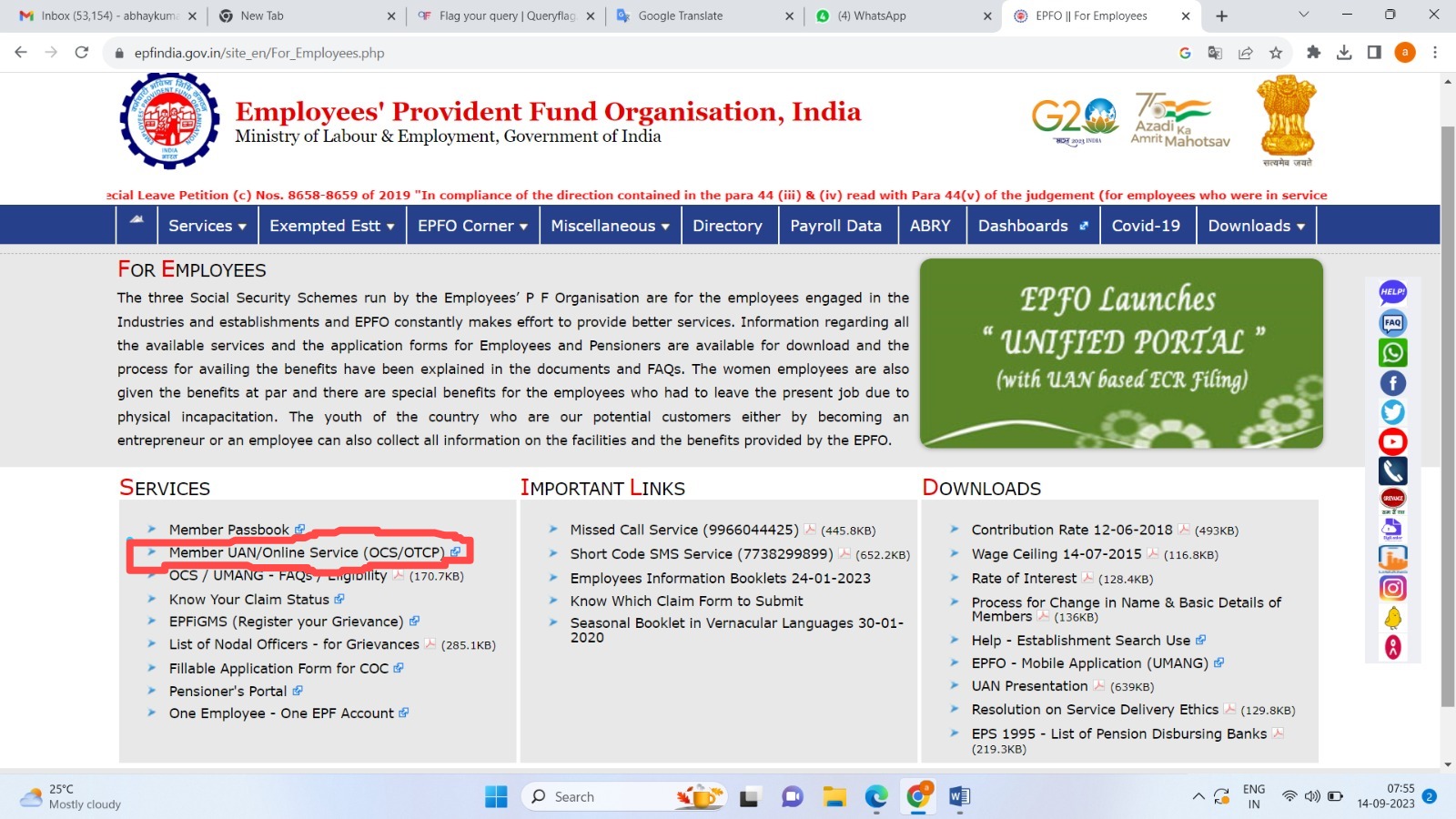The height and width of the screenshot is (819, 1456).
Task: Expand the Miscellaneous menu
Action: point(611,226)
